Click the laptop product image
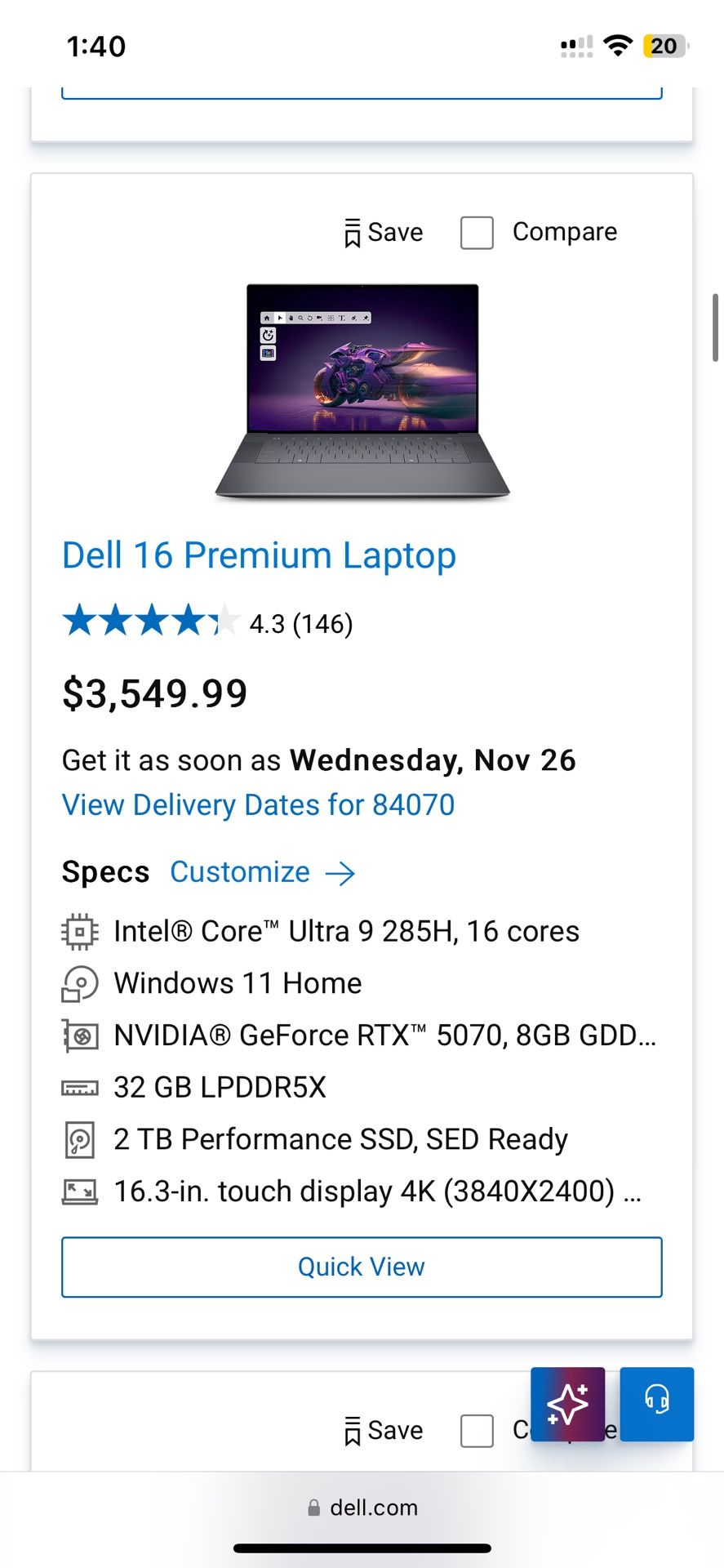Viewport: 724px width, 1568px height. pyautogui.click(x=362, y=388)
